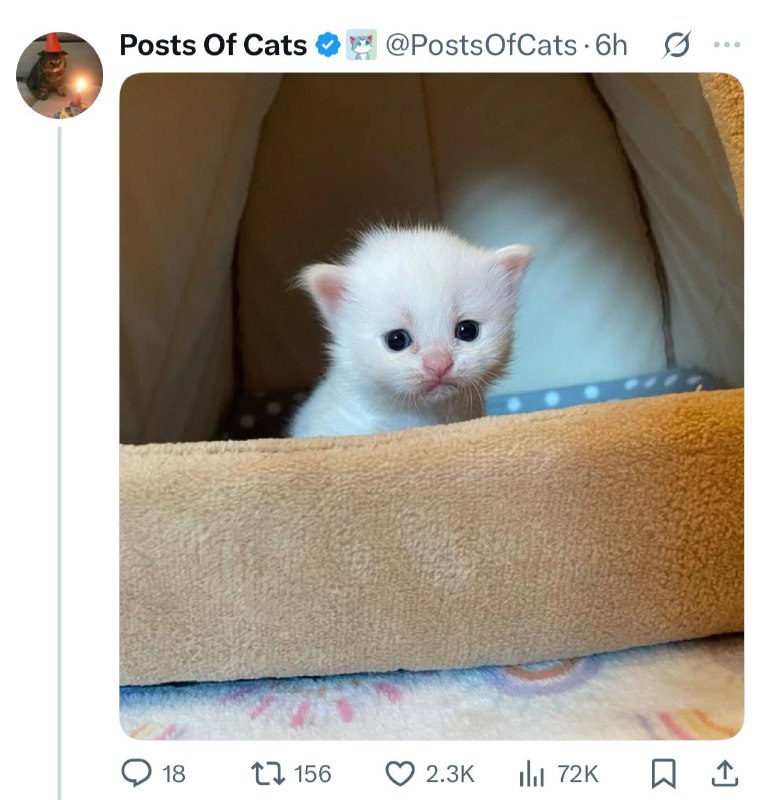
Task: Click the vertical thread connector line
Action: pyautogui.click(x=60, y=463)
